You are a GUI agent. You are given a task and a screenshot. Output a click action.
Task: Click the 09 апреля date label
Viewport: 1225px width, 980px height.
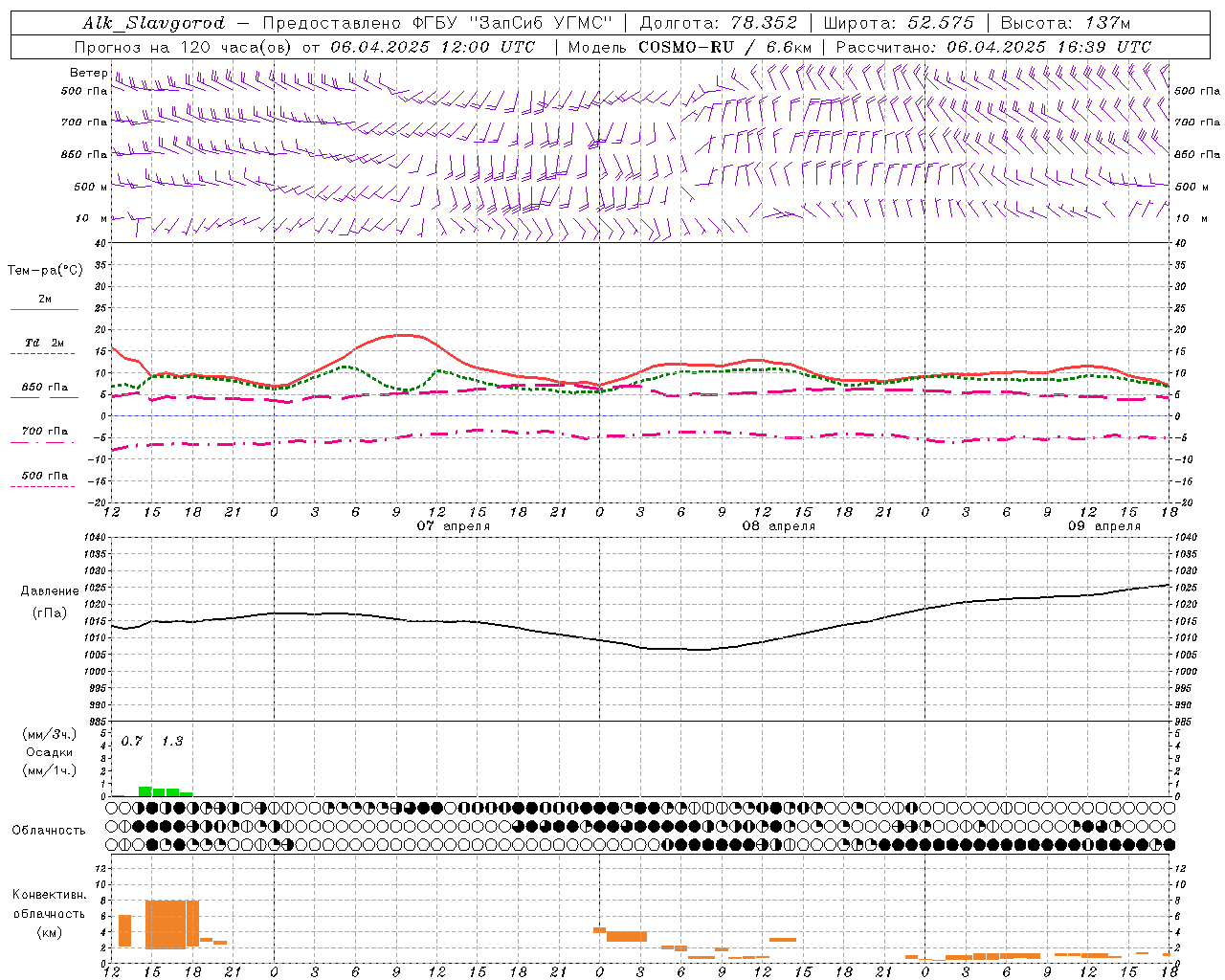click(1104, 526)
